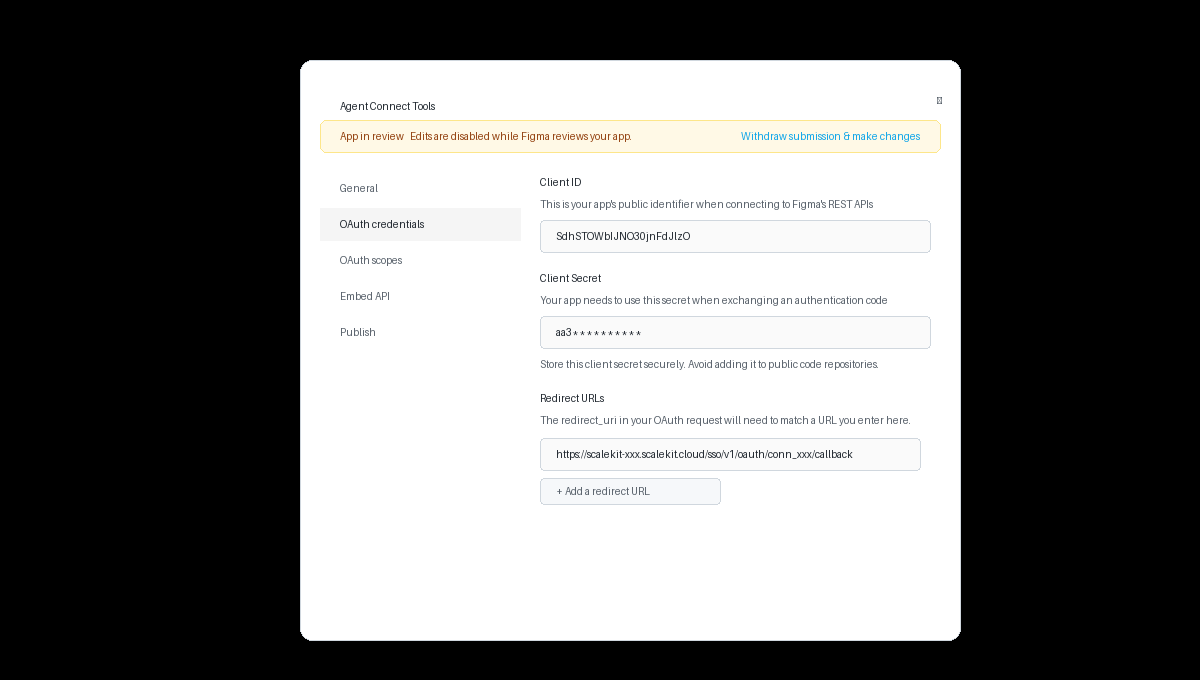The width and height of the screenshot is (1200, 680).
Task: Click the icon in the dialog's top-right corner
Action: 938,100
